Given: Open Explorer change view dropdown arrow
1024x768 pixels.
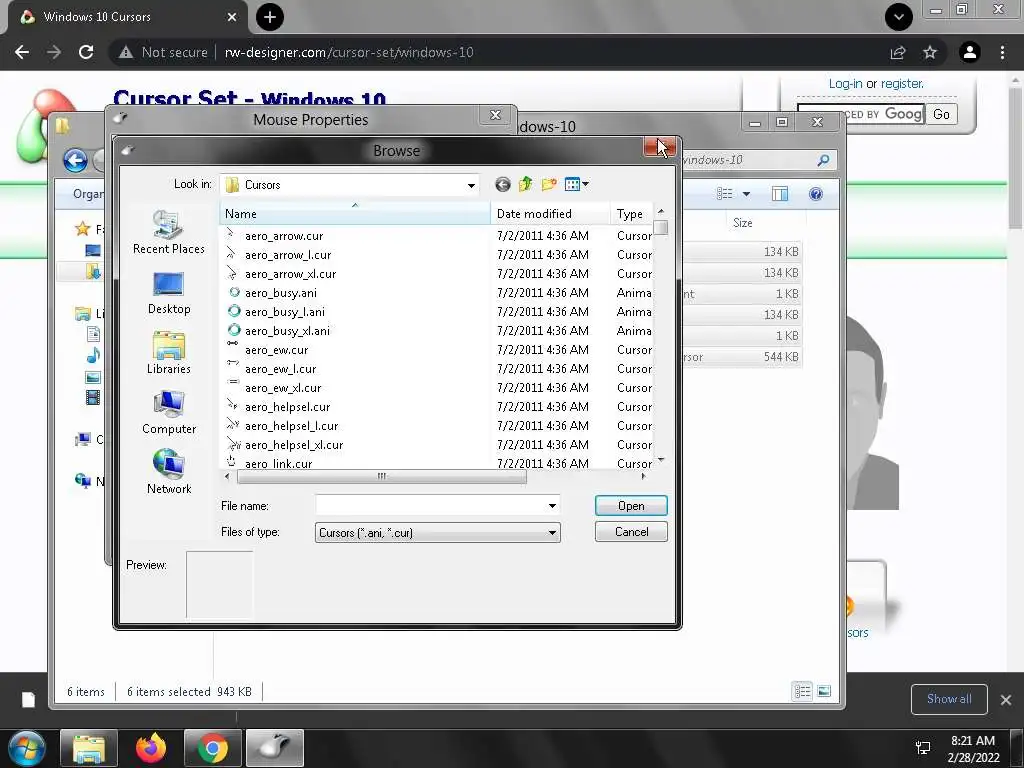Looking at the screenshot, I should 746,194.
